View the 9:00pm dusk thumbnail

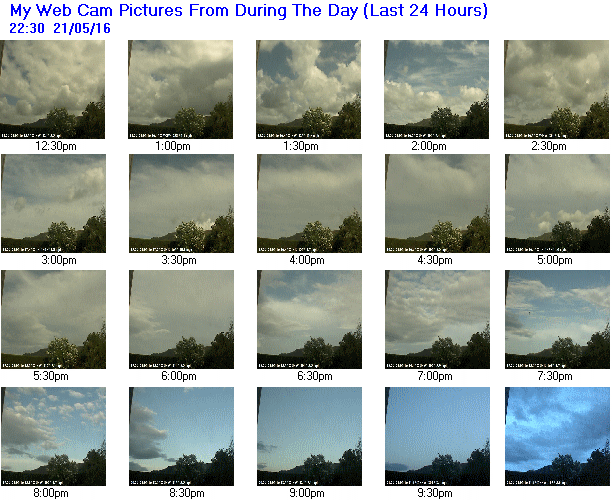coord(310,437)
